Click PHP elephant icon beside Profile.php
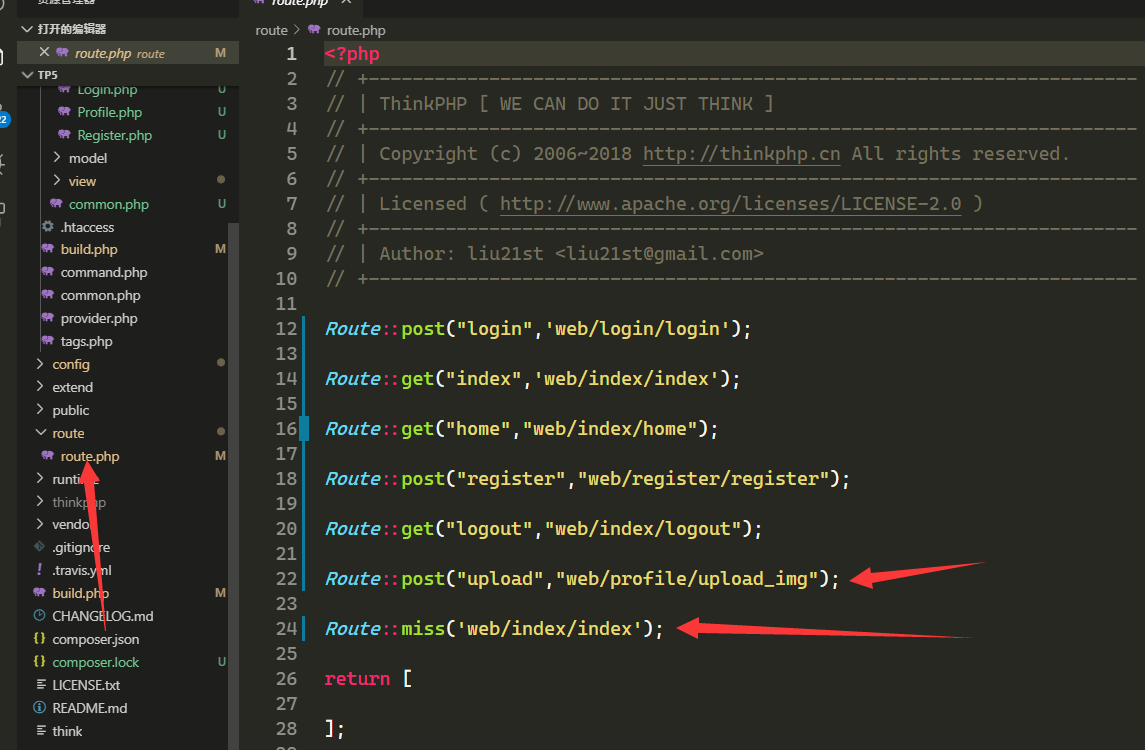Screen dimensions: 1145x750 [x=64, y=112]
